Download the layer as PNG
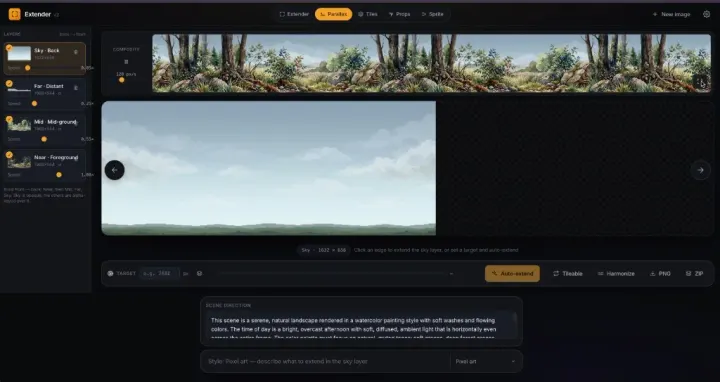Viewport: 720px width, 382px height. pyautogui.click(x=660, y=273)
